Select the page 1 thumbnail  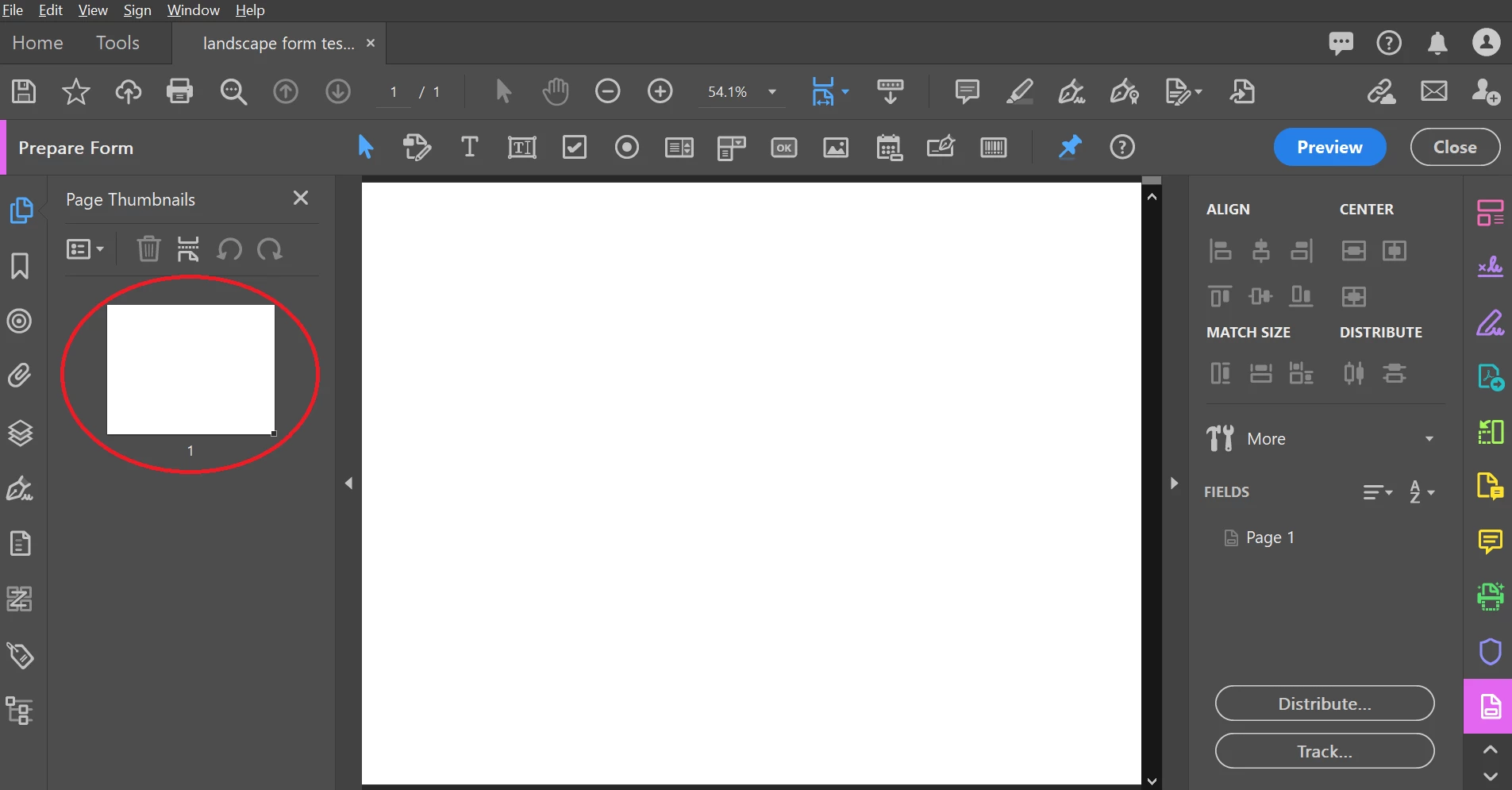[x=190, y=370]
